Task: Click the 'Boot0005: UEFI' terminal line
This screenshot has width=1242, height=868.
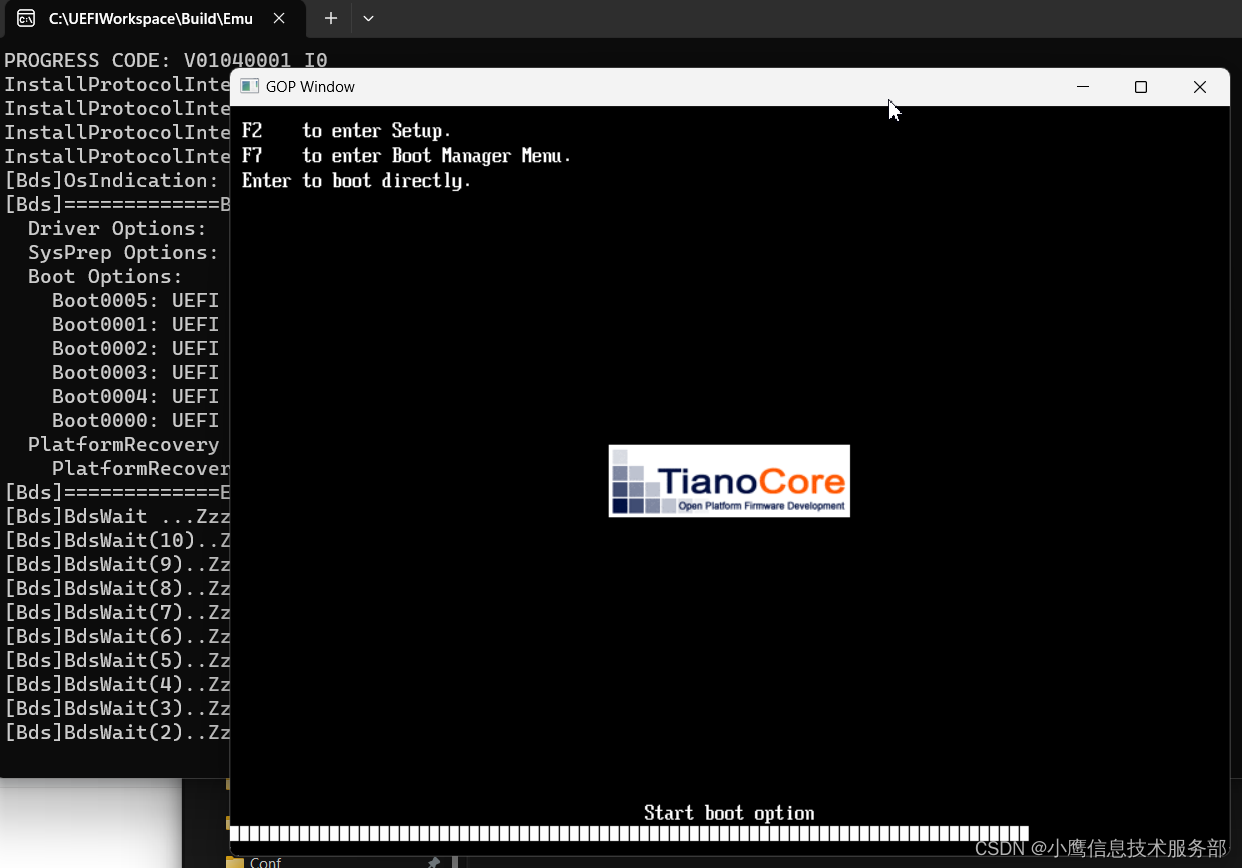Action: click(x=135, y=300)
